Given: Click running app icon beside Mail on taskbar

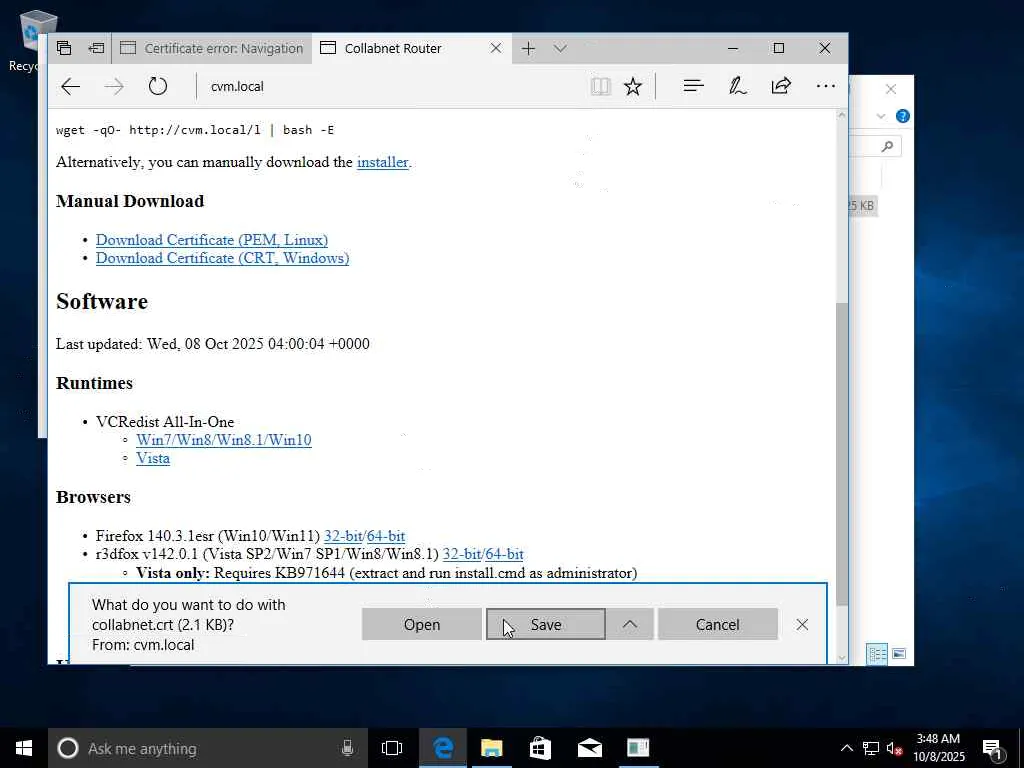Looking at the screenshot, I should click(x=638, y=748).
